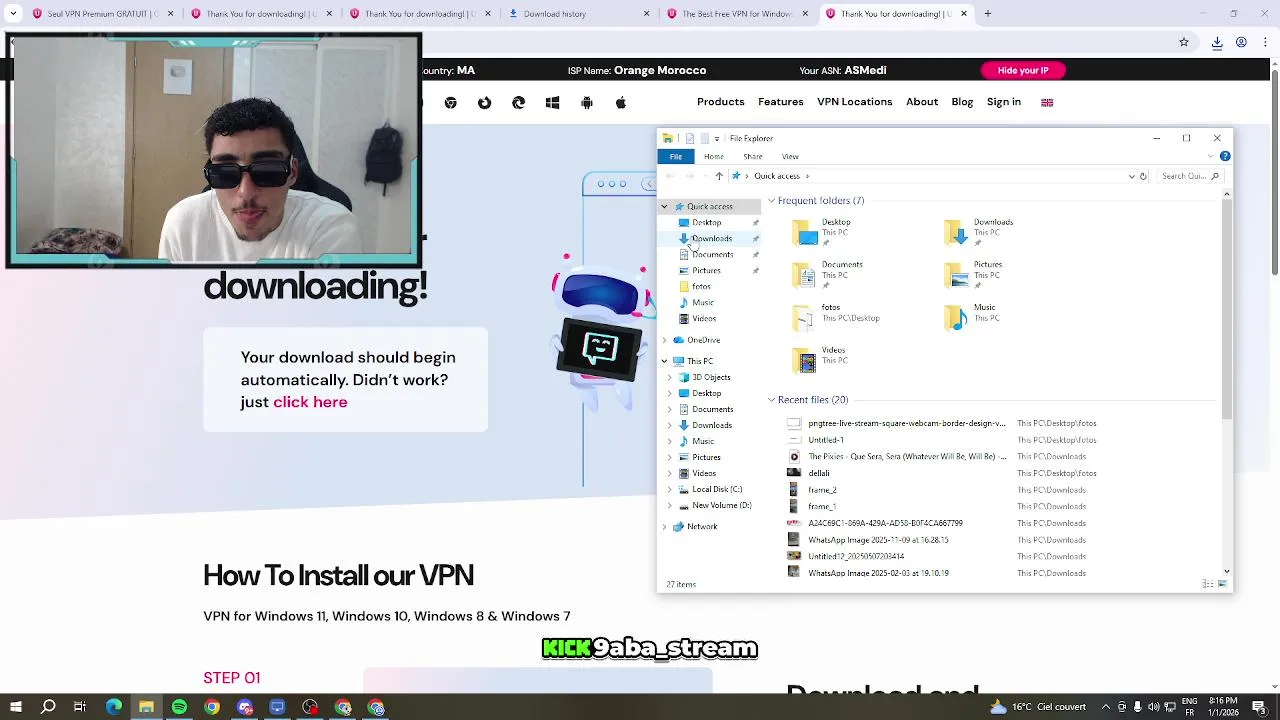Expand the File Explorer ribbon chevron
Image resolution: width=1280 pixels, height=720 pixels.
tap(1211, 156)
